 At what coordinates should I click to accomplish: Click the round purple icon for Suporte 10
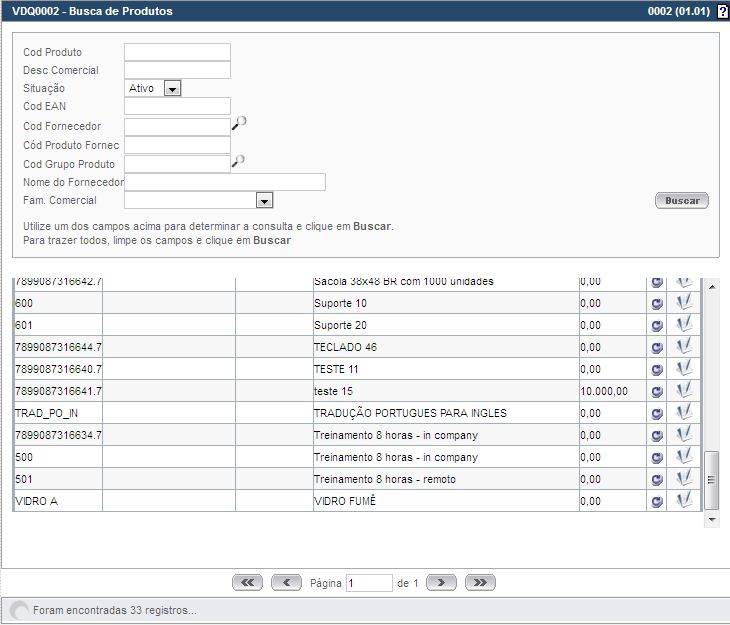(x=657, y=304)
